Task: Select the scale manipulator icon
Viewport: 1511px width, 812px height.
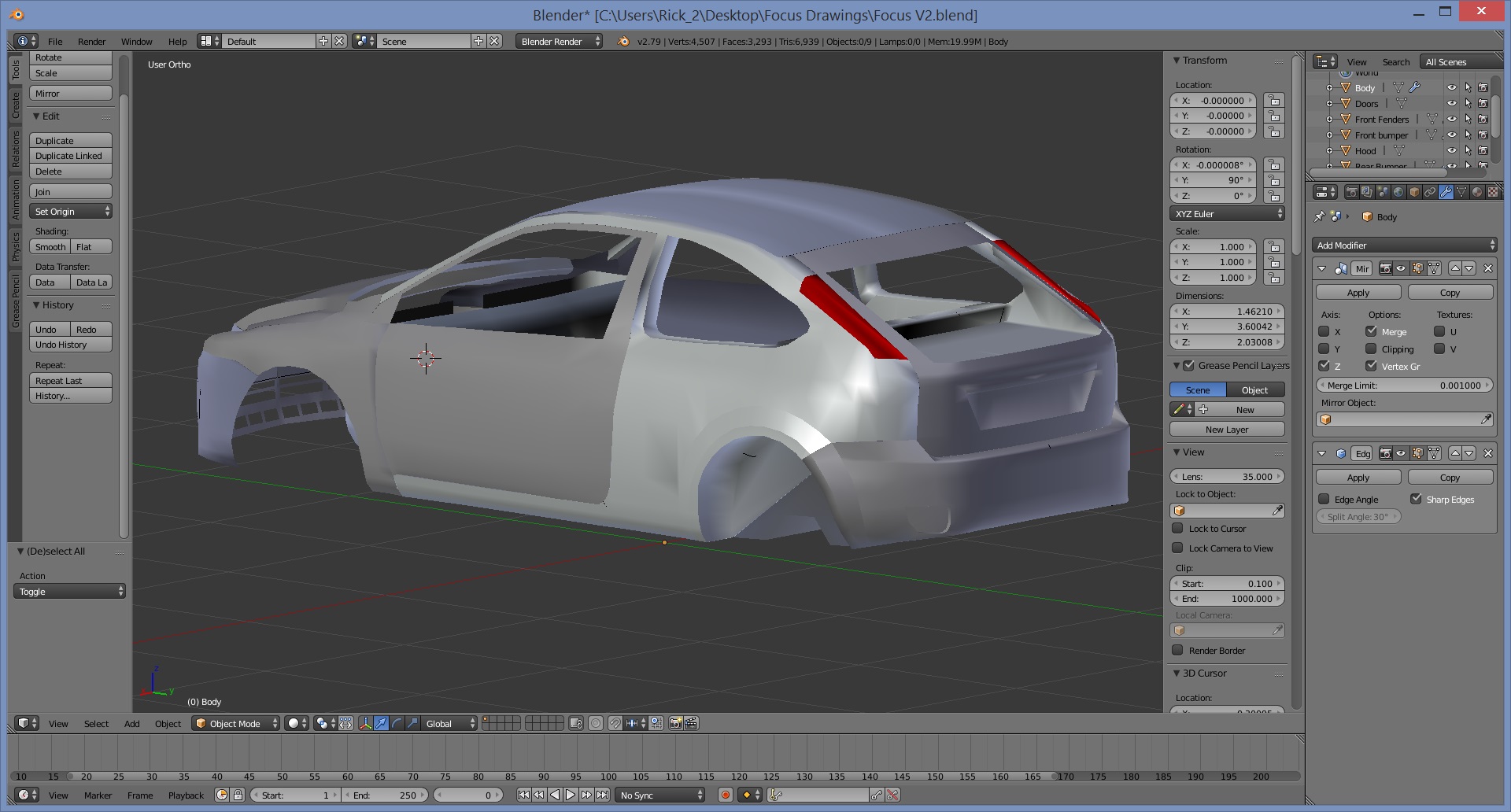Action: coord(412,723)
